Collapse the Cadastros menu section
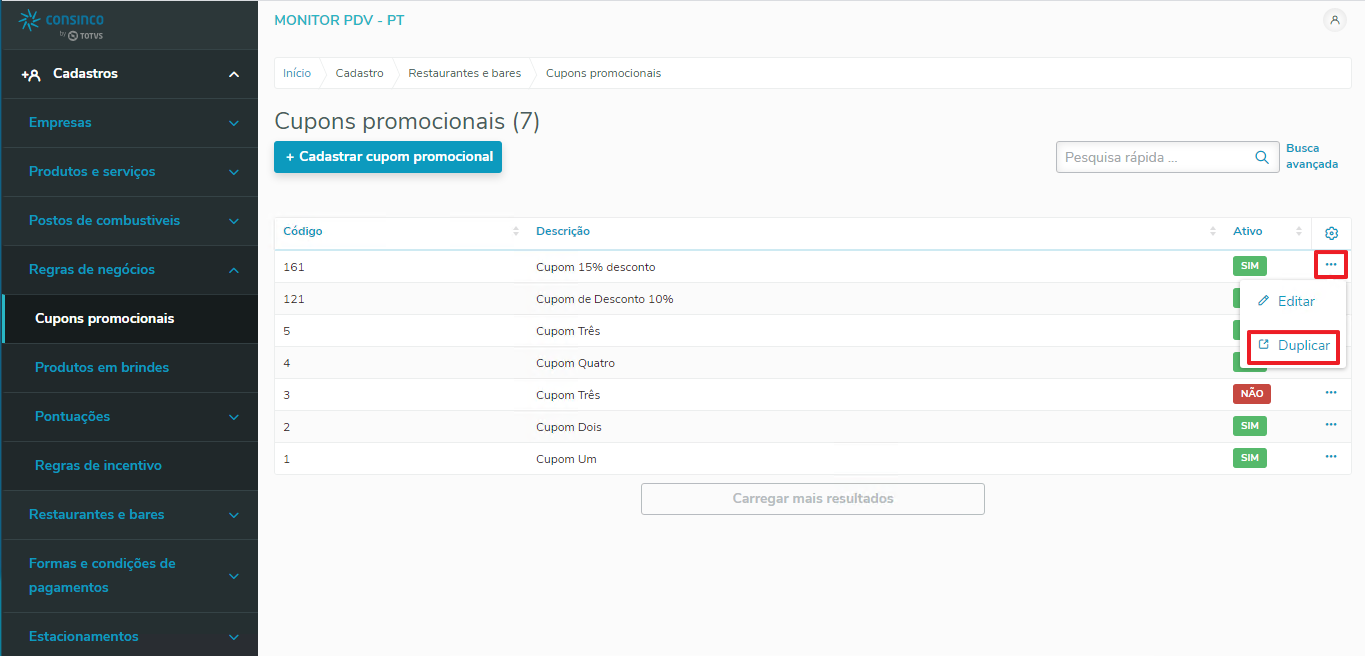 [233, 74]
